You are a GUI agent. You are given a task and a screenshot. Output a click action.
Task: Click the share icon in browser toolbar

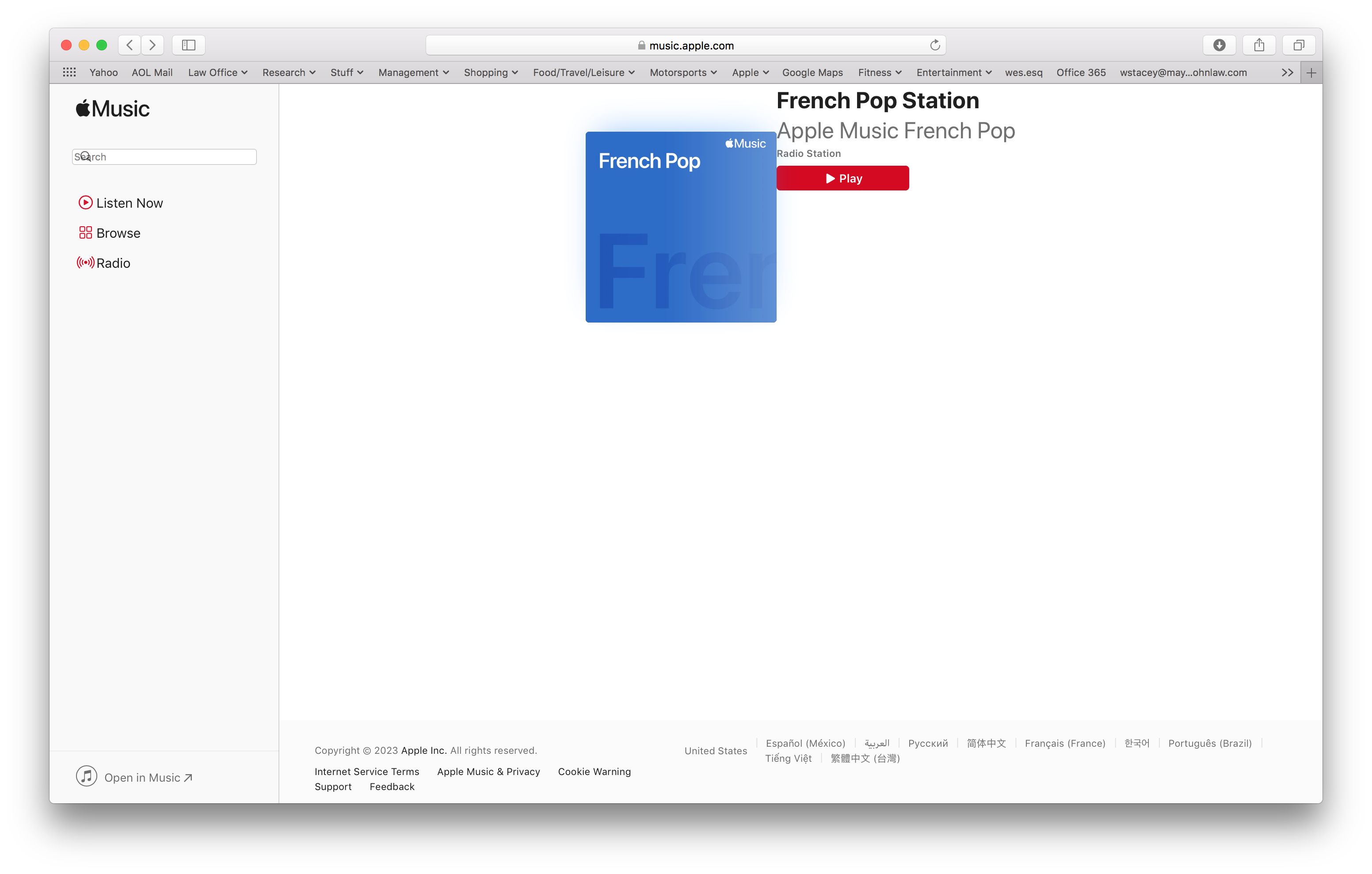point(1259,44)
